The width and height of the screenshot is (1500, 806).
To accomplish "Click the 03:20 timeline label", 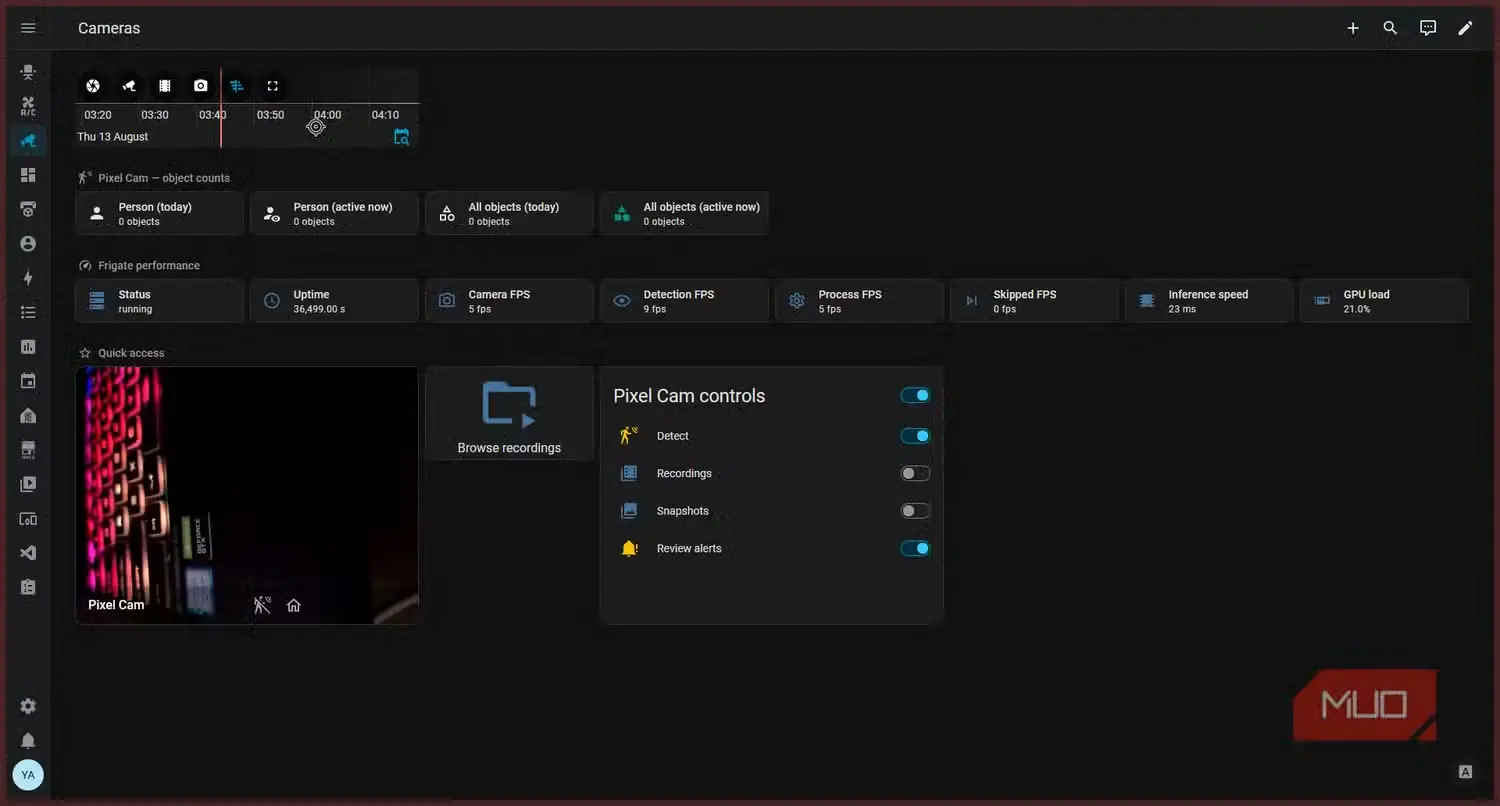I will click(x=98, y=115).
